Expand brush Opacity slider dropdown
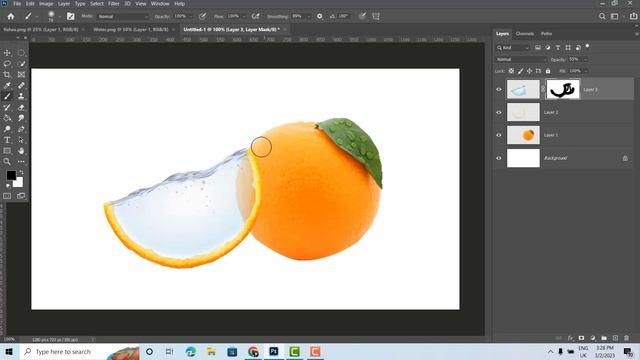Screen dimensions: 640x360 [191, 16]
